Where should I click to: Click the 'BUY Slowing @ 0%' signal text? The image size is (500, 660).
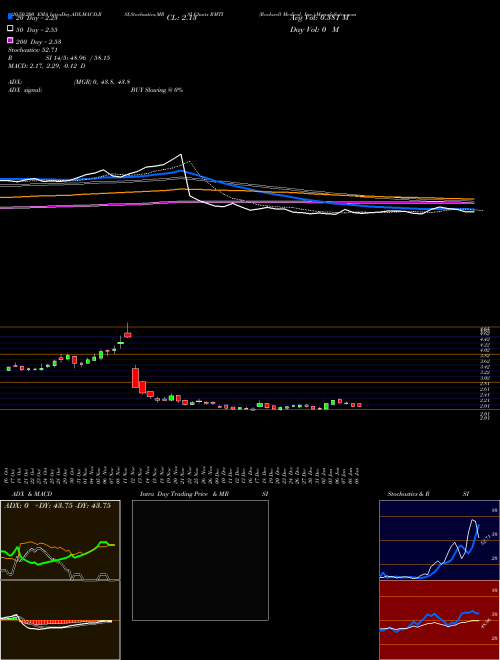point(157,90)
